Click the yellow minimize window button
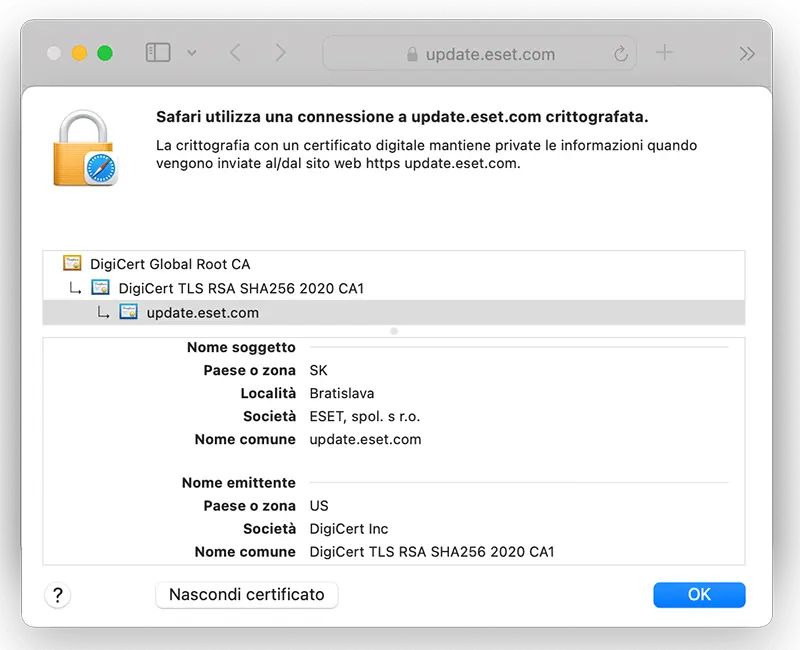 tap(79, 53)
